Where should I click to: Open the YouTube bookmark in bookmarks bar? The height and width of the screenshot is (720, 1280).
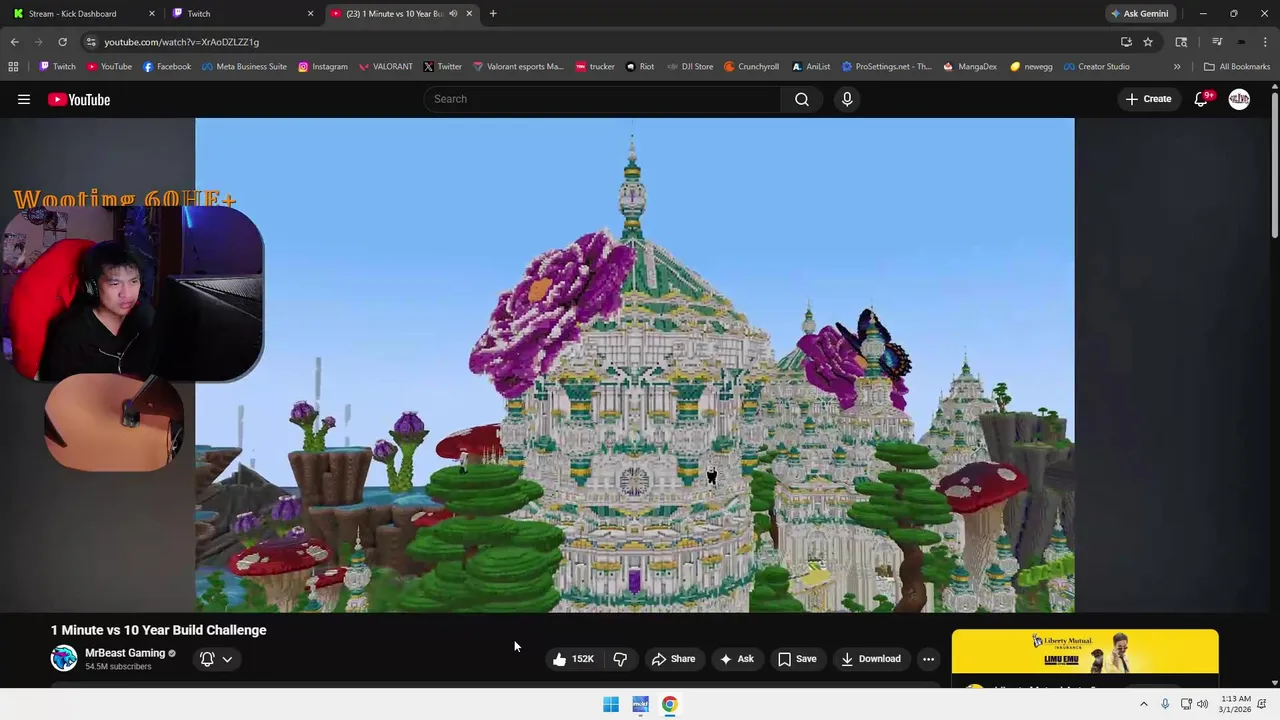pyautogui.click(x=109, y=67)
